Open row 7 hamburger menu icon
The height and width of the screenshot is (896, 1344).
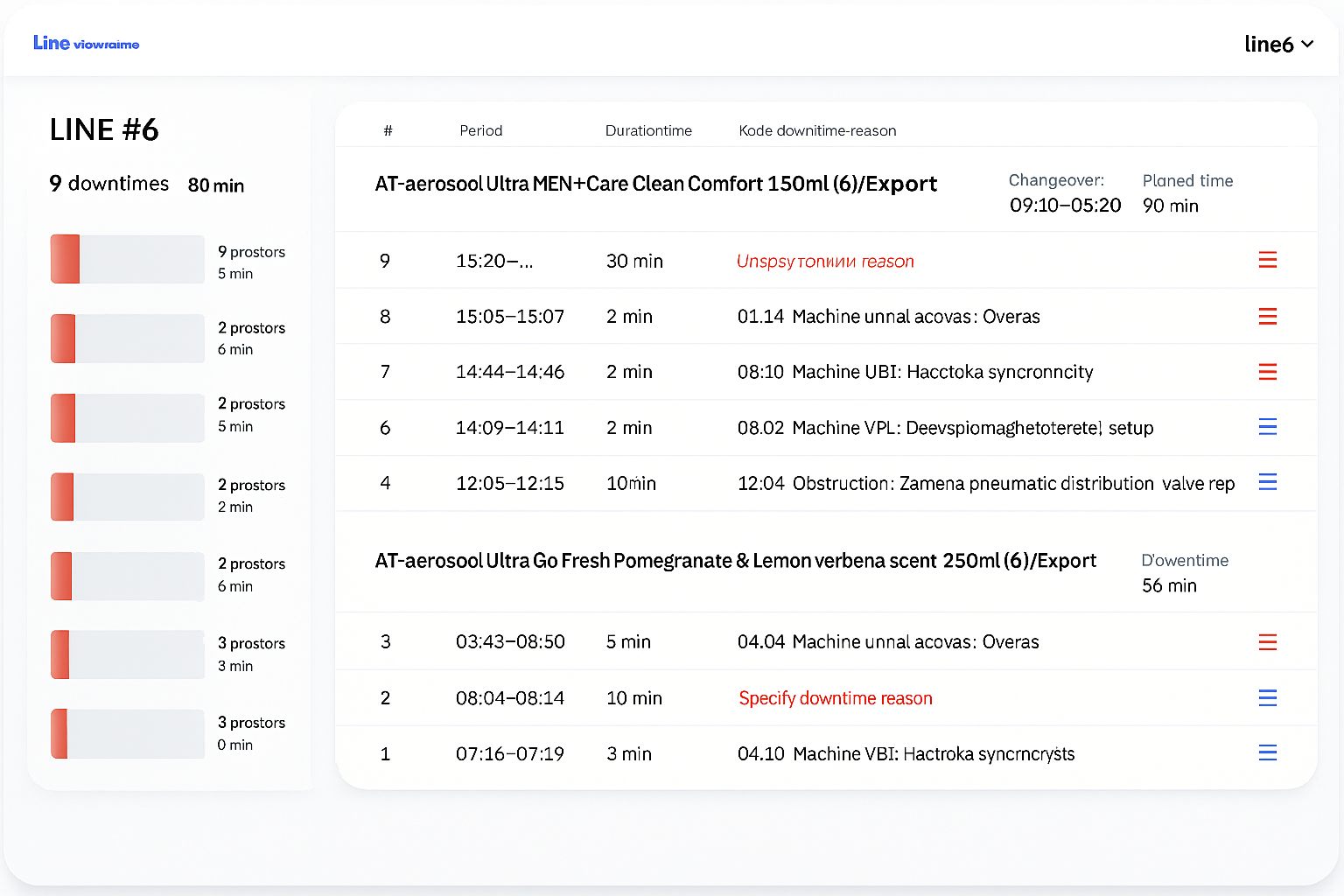coord(1267,372)
